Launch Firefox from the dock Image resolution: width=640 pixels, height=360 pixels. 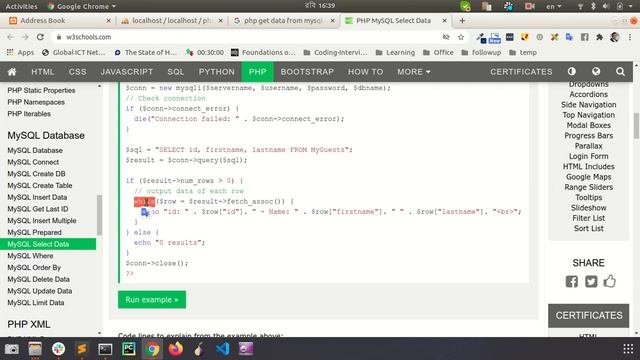coord(176,349)
